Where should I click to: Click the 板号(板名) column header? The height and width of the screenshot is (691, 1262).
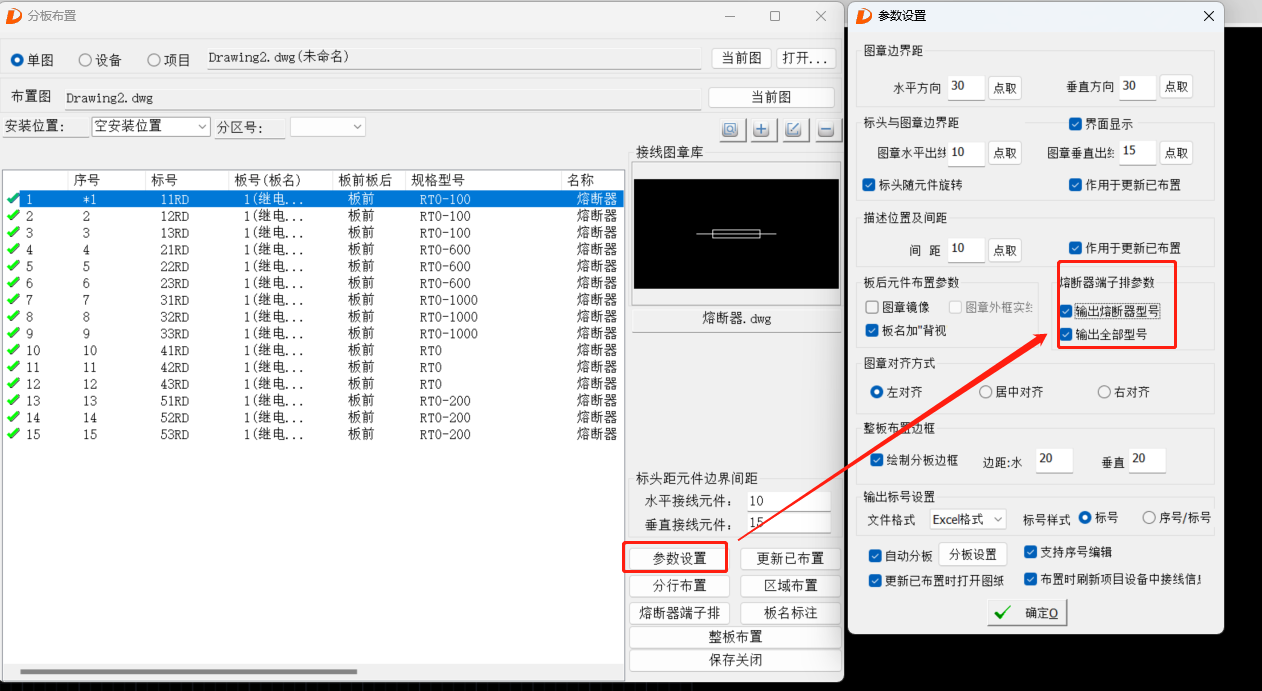pos(280,180)
